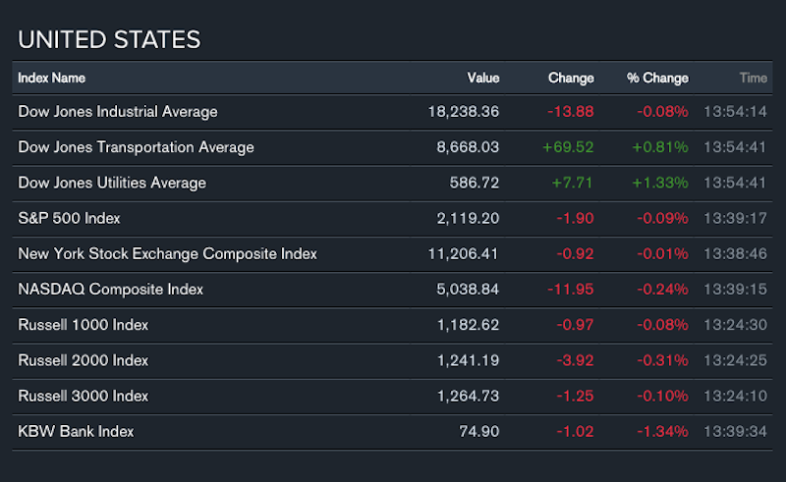This screenshot has width=786, height=482.
Task: Sort by the Value column header
Action: pyautogui.click(x=483, y=78)
